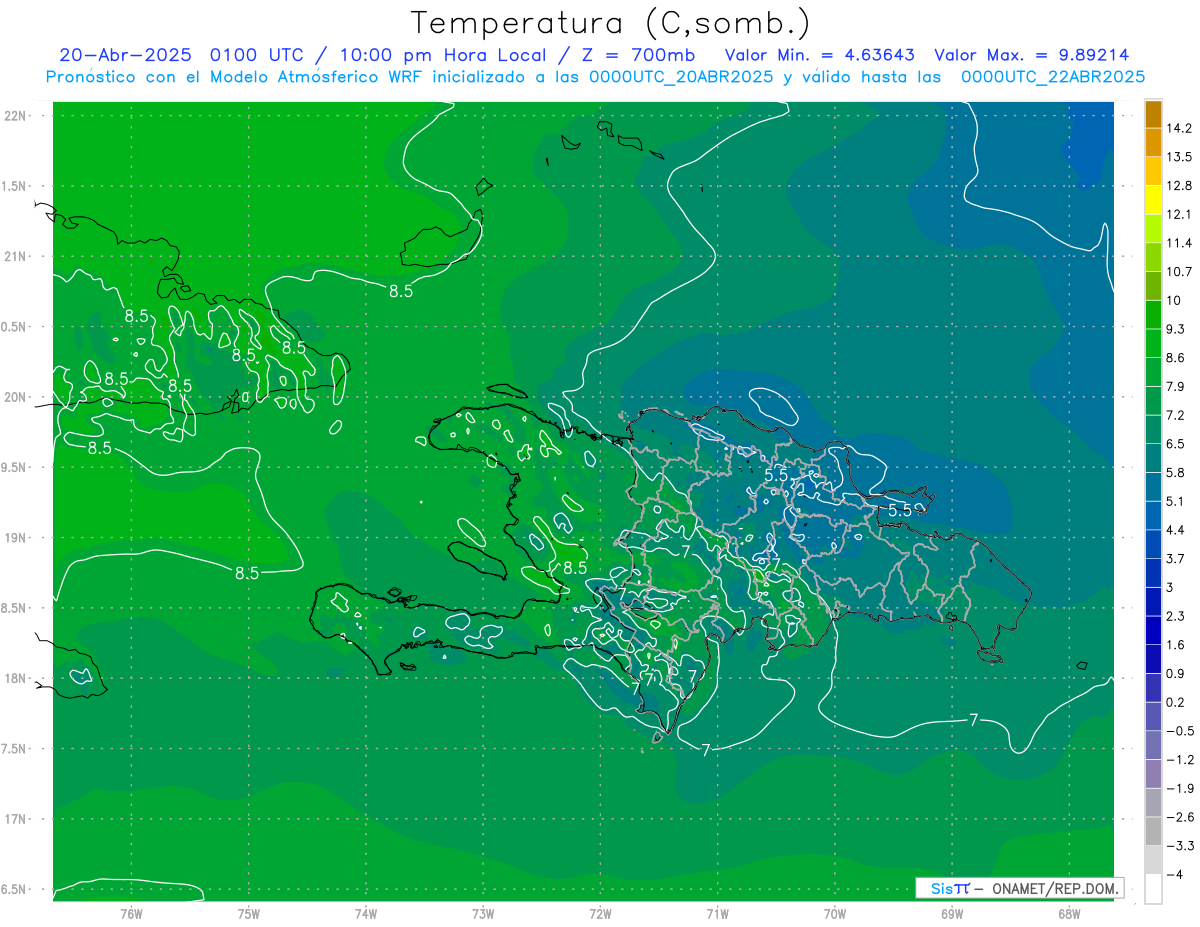Click the "11.4" colorbar label
This screenshot has width=1200, height=927.
(1179, 243)
